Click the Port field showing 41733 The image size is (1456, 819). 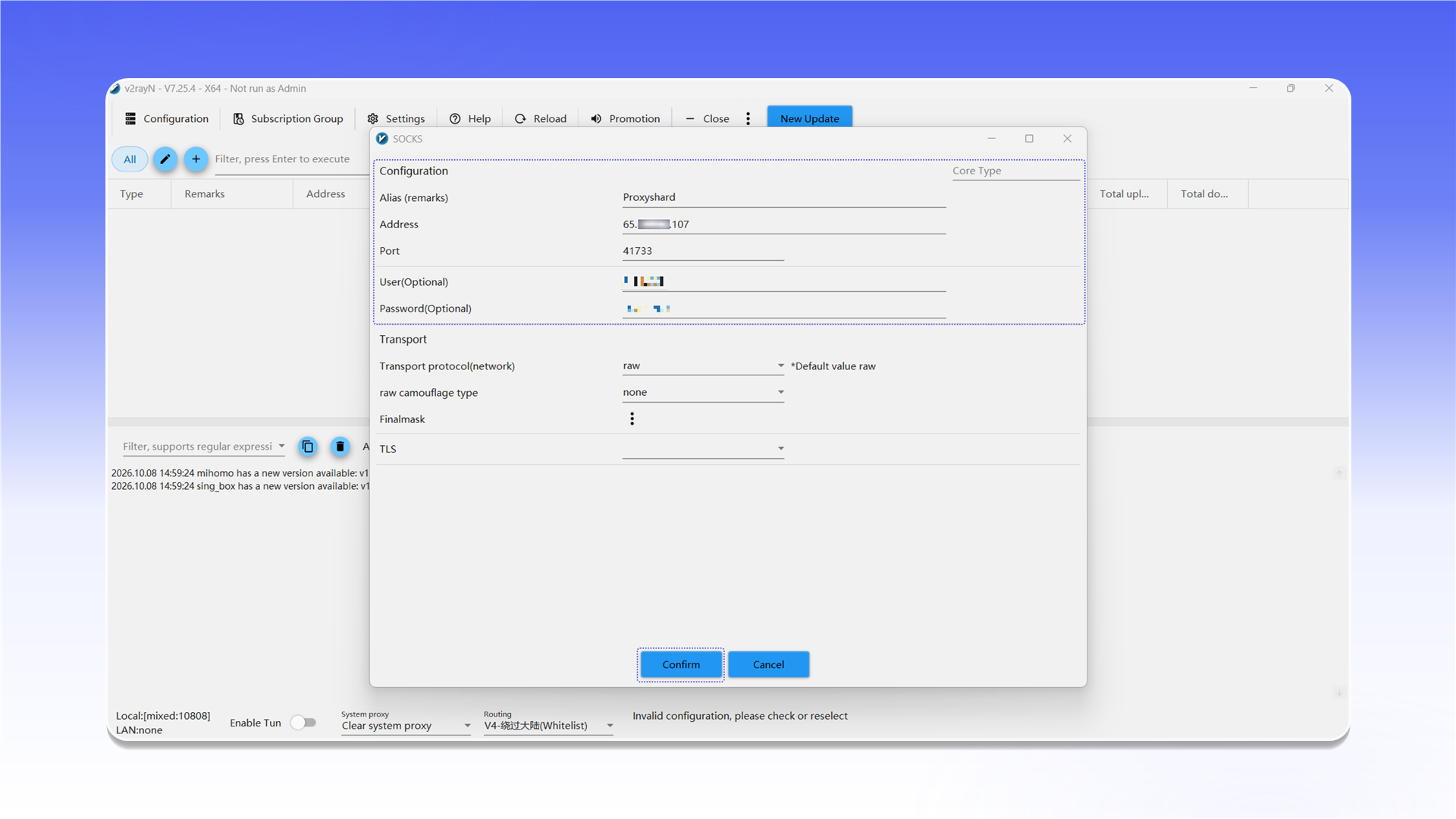[x=703, y=251]
